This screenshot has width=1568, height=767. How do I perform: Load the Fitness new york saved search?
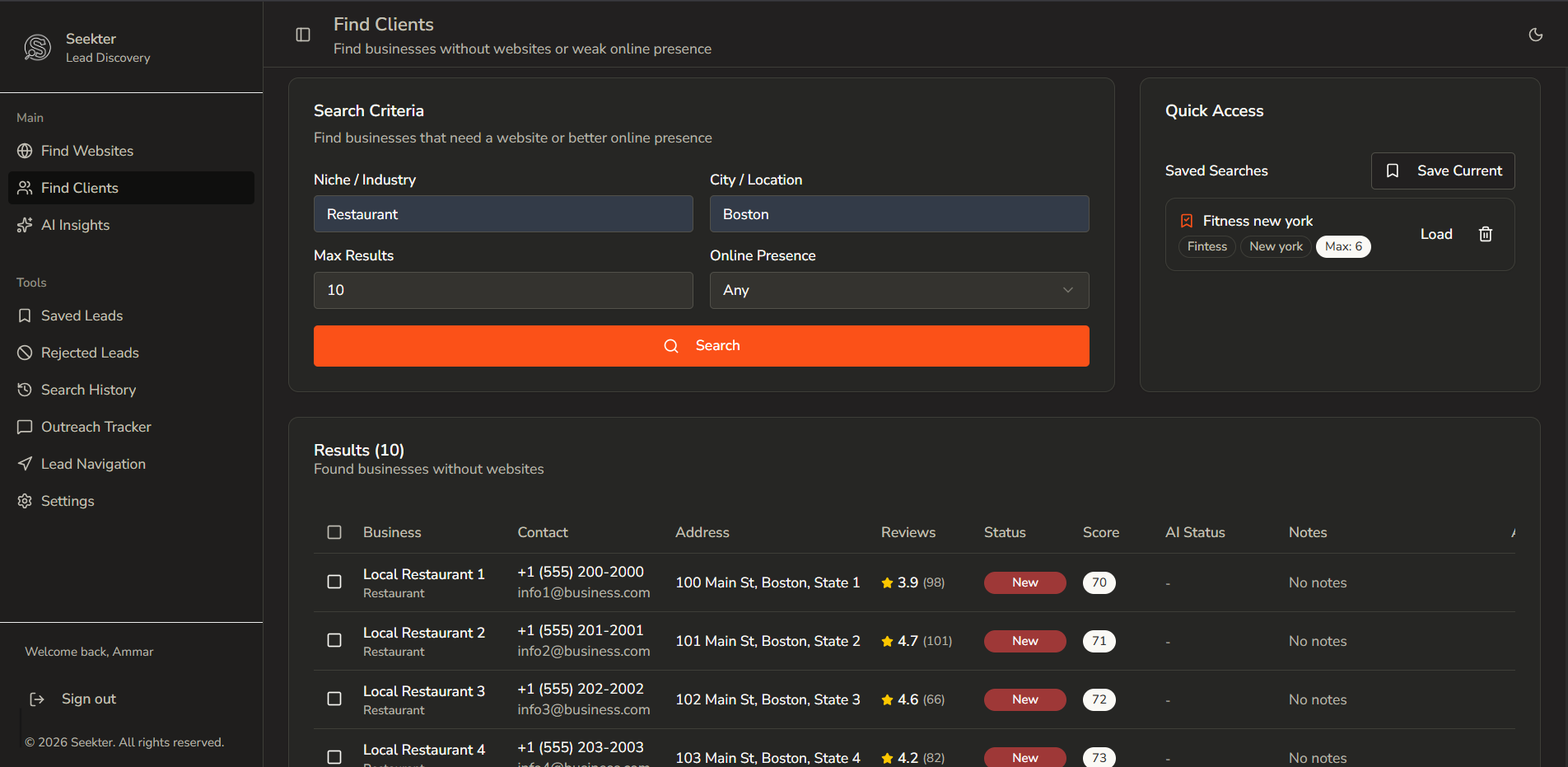pos(1436,234)
